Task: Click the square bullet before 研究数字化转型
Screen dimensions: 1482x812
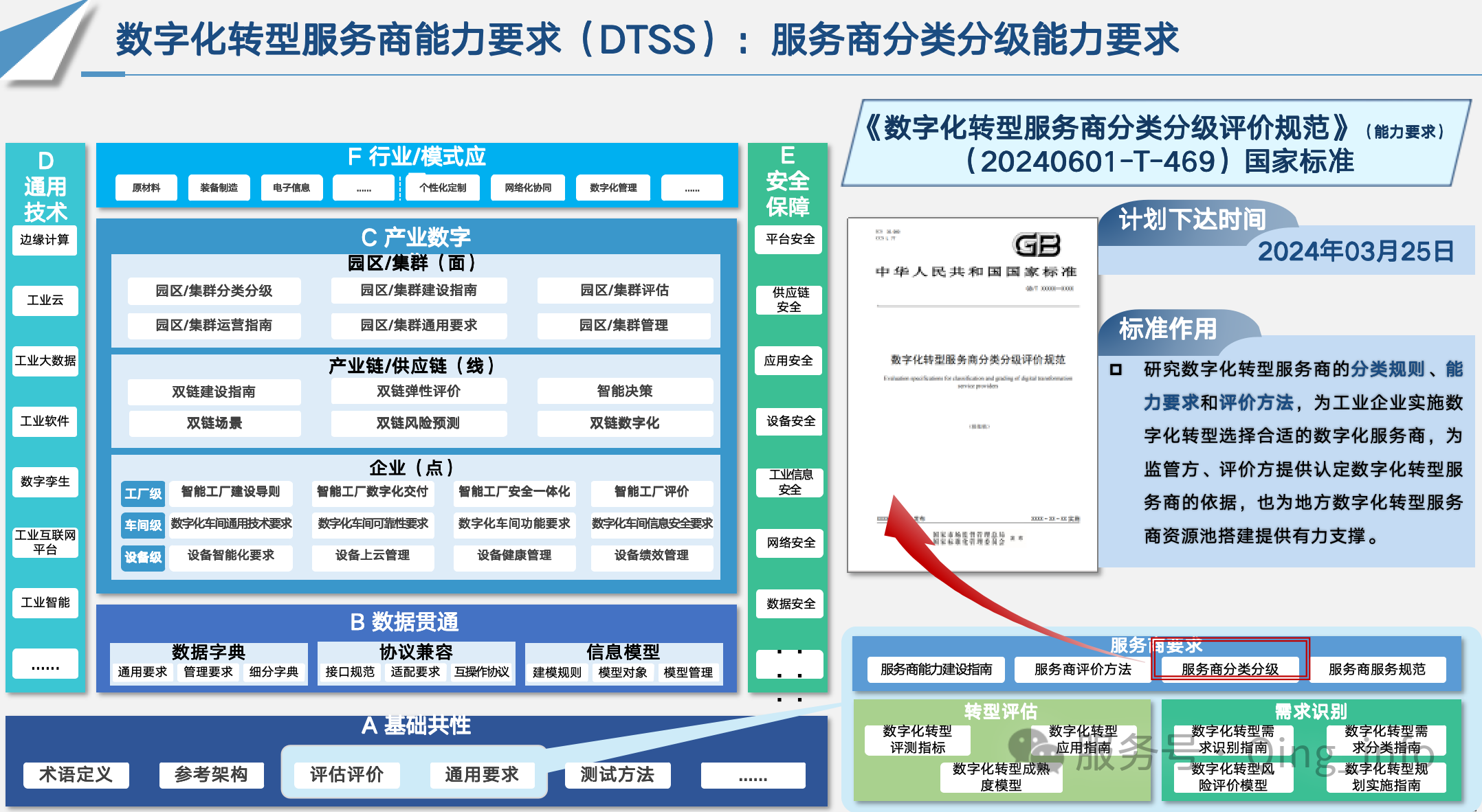Action: point(1116,370)
